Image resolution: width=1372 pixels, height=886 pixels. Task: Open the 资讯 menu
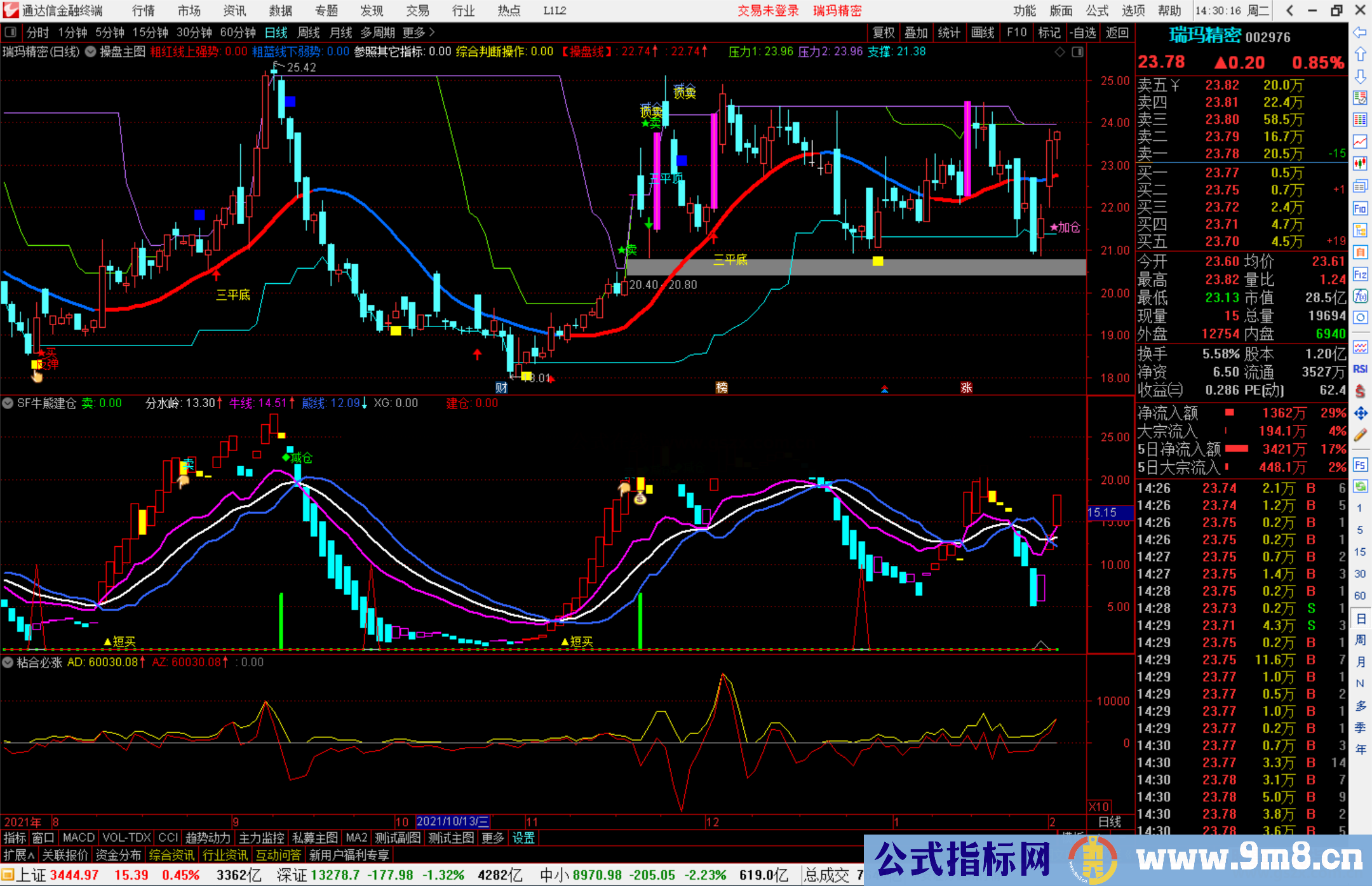click(234, 10)
